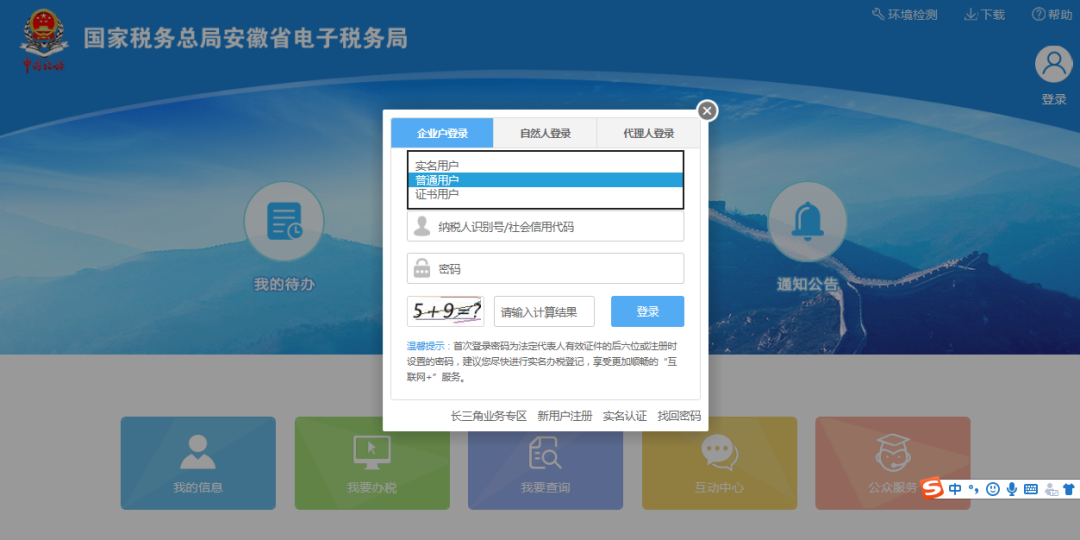Click the user avatar 登录 icon
The image size is (1080, 540).
(x=1054, y=65)
